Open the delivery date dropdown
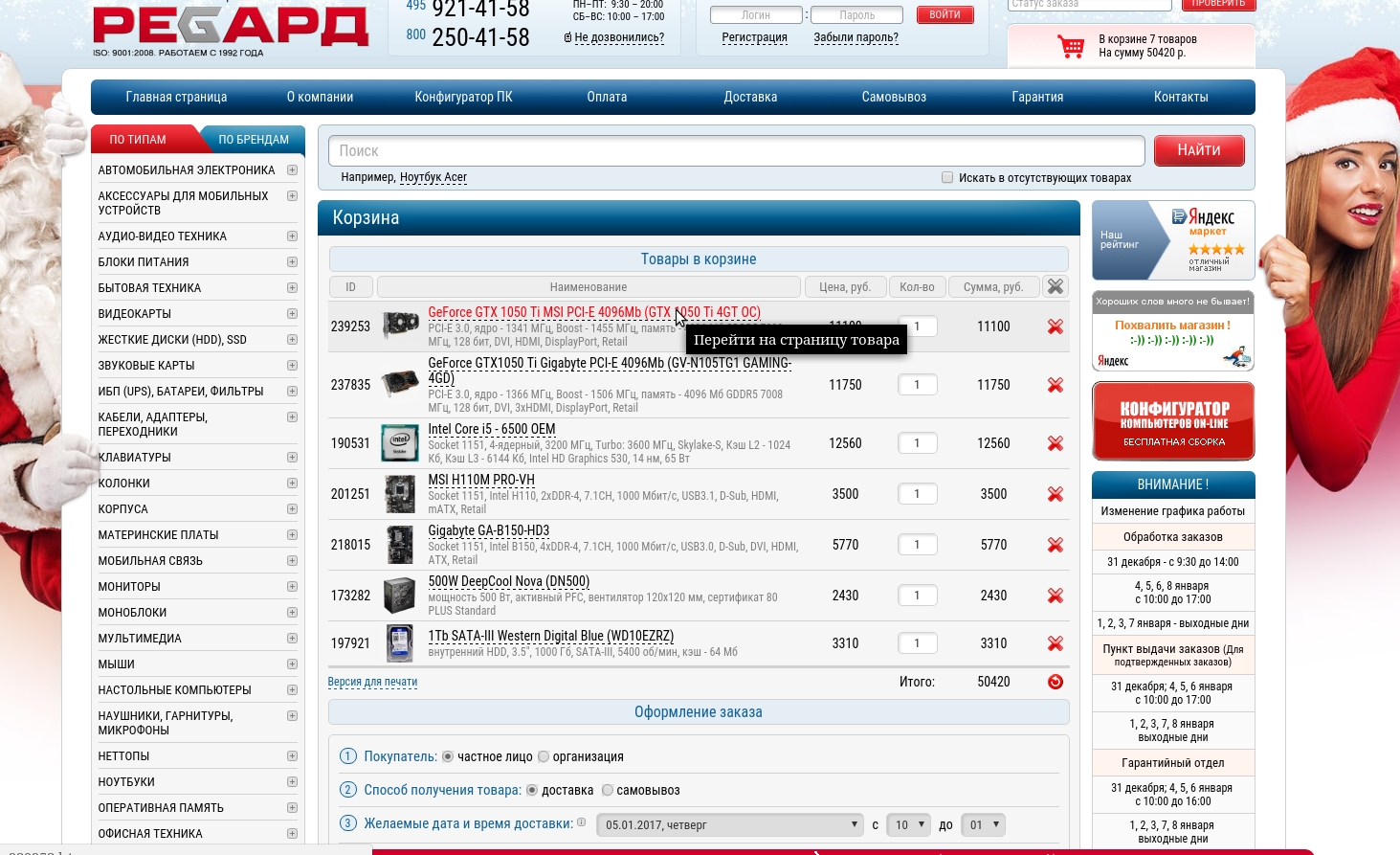The image size is (1400, 855). point(730,825)
